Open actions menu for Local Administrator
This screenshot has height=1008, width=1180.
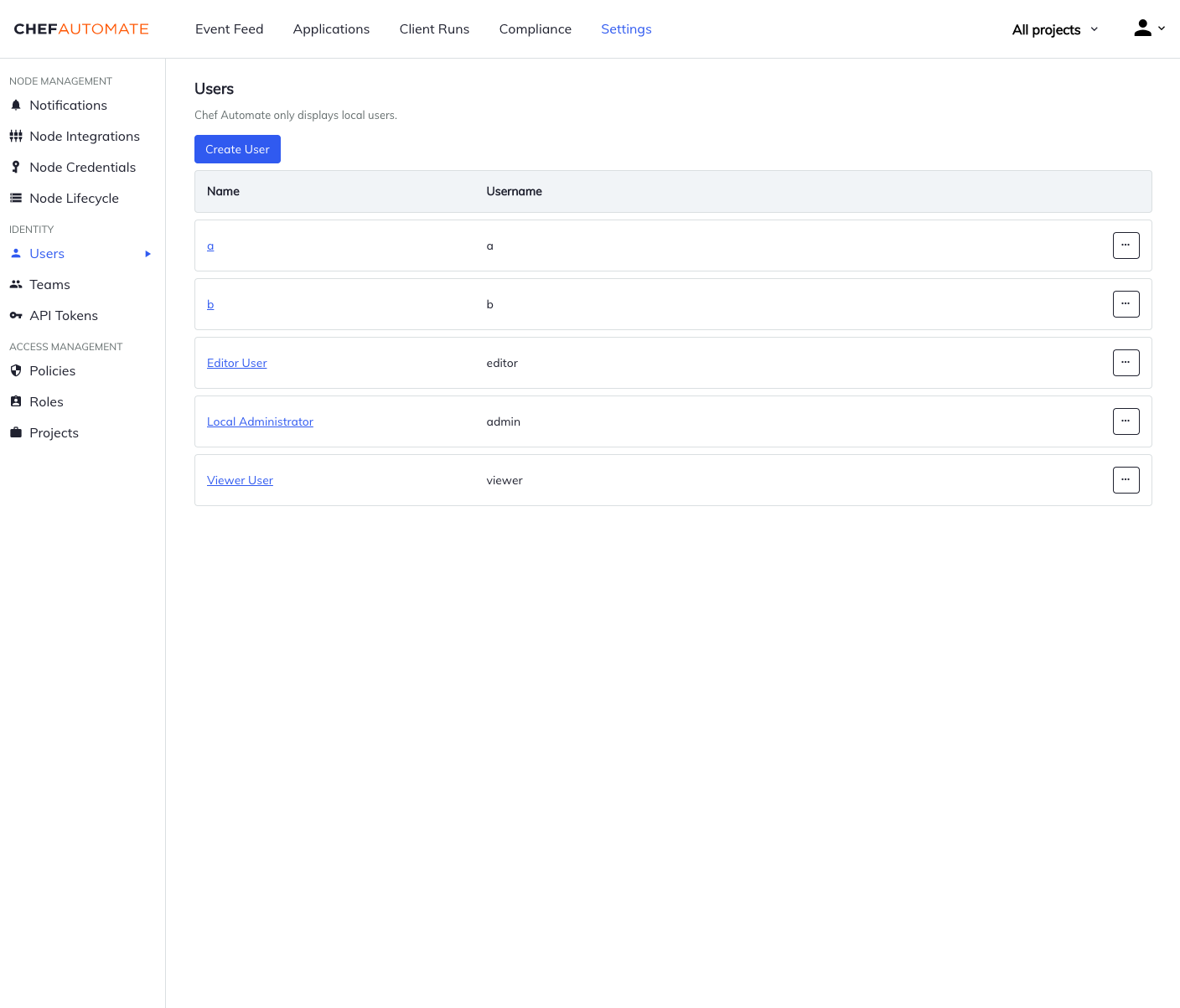(1126, 421)
